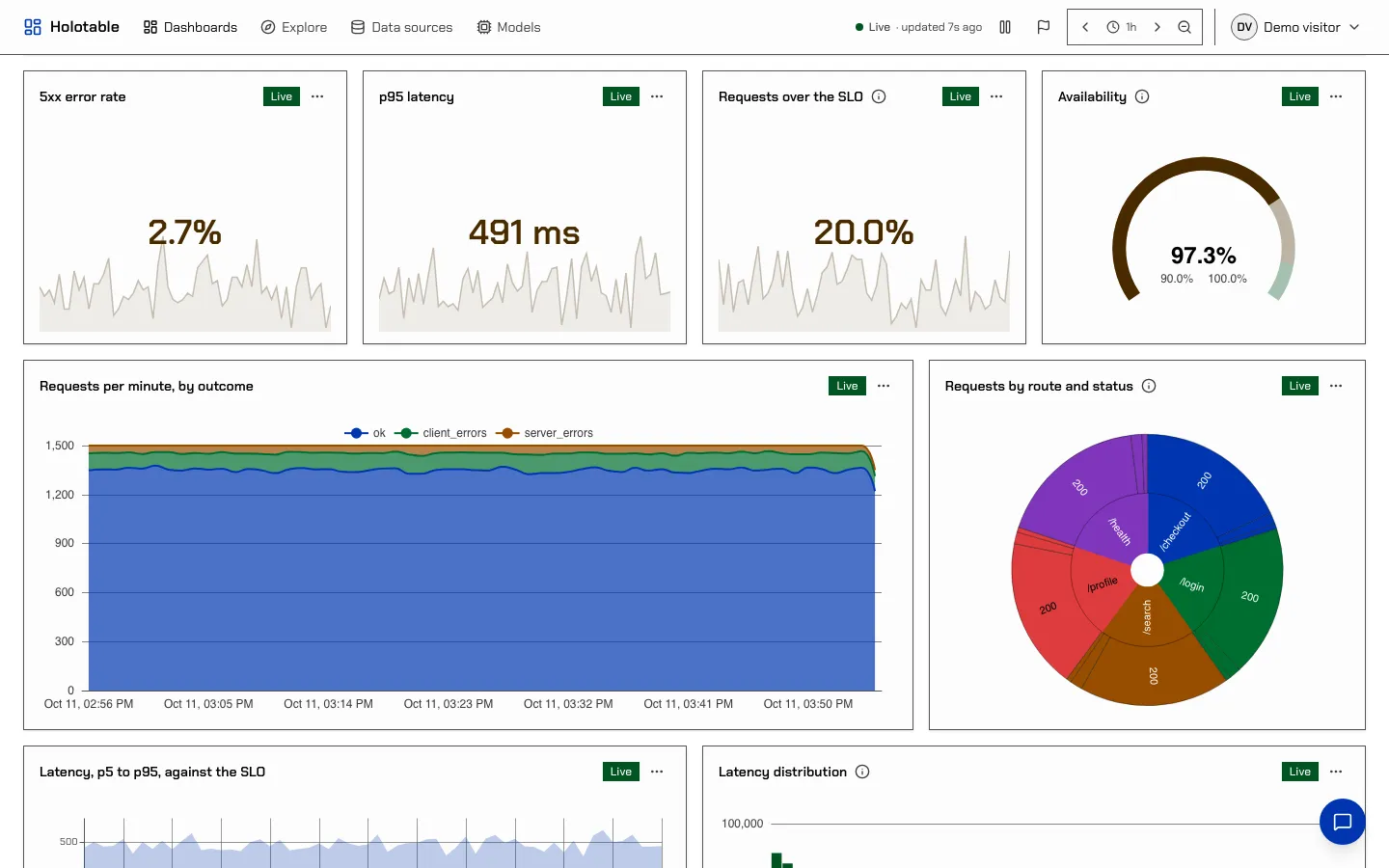
Task: Open the Data sources page
Action: [401, 27]
